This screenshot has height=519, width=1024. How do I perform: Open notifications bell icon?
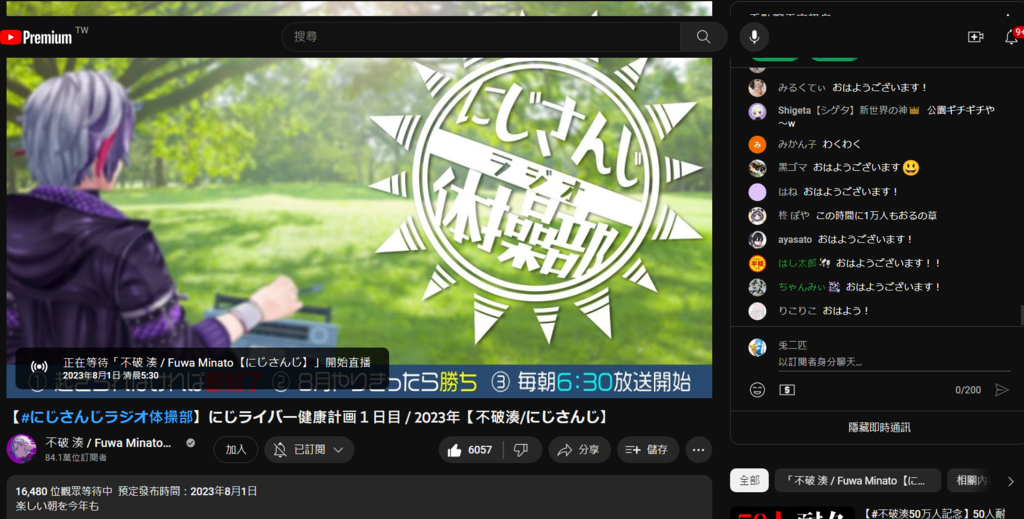tap(1011, 37)
